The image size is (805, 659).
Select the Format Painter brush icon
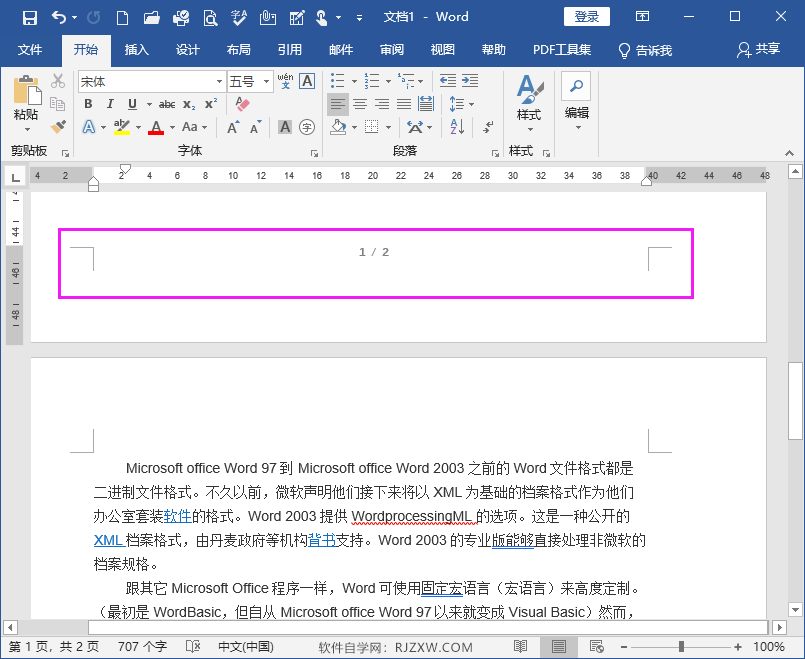58,127
